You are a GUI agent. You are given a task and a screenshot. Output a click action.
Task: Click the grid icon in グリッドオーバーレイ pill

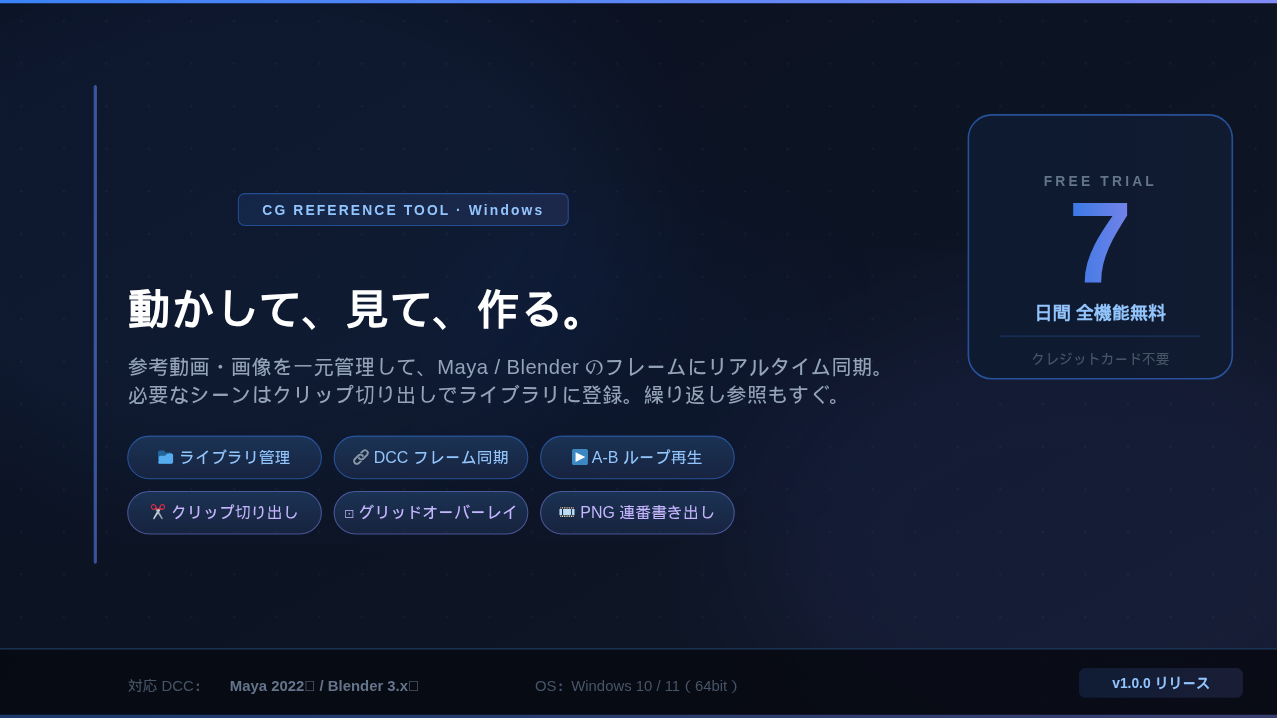pyautogui.click(x=349, y=513)
